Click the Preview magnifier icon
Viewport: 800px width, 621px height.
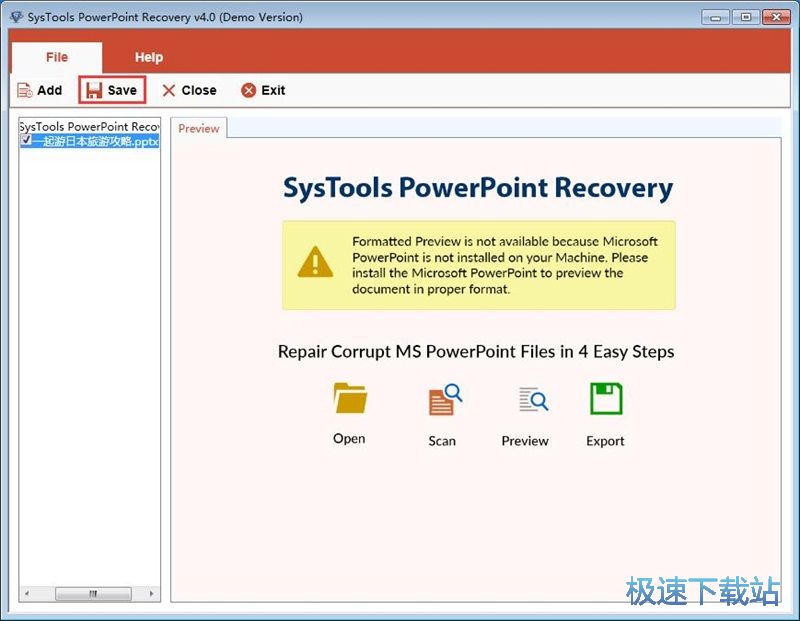(533, 400)
